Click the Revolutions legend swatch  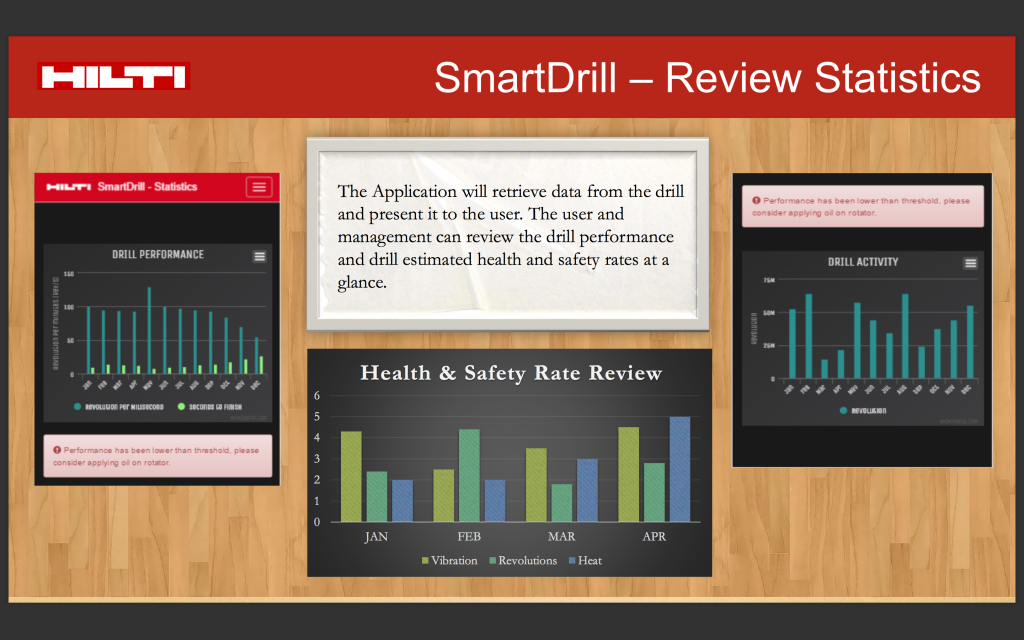(492, 560)
